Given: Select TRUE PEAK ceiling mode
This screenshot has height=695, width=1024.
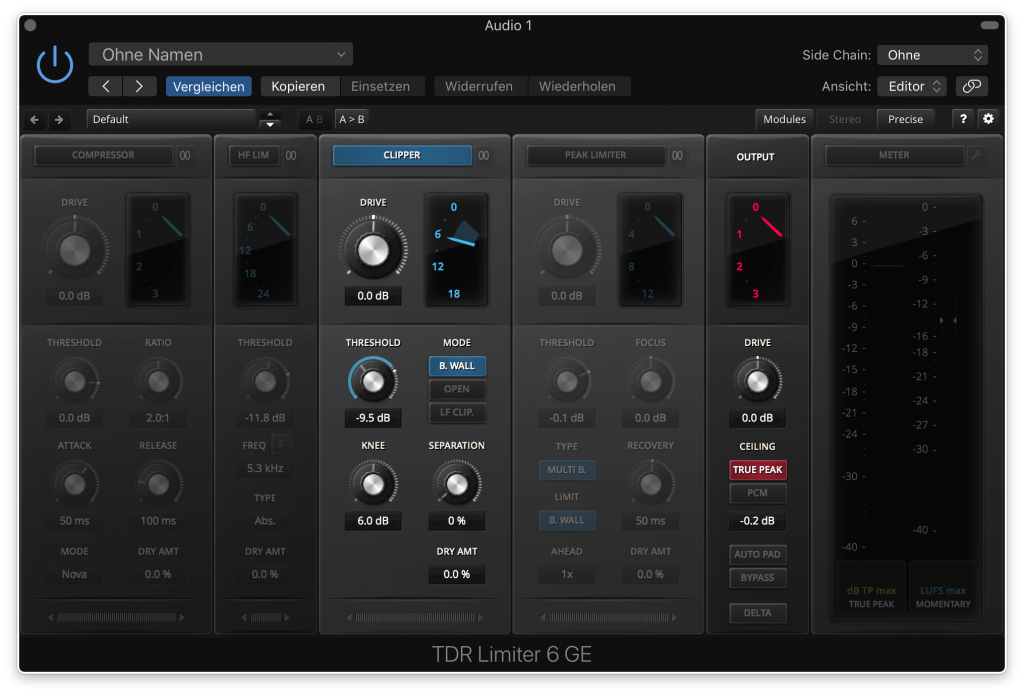Looking at the screenshot, I should click(x=758, y=470).
